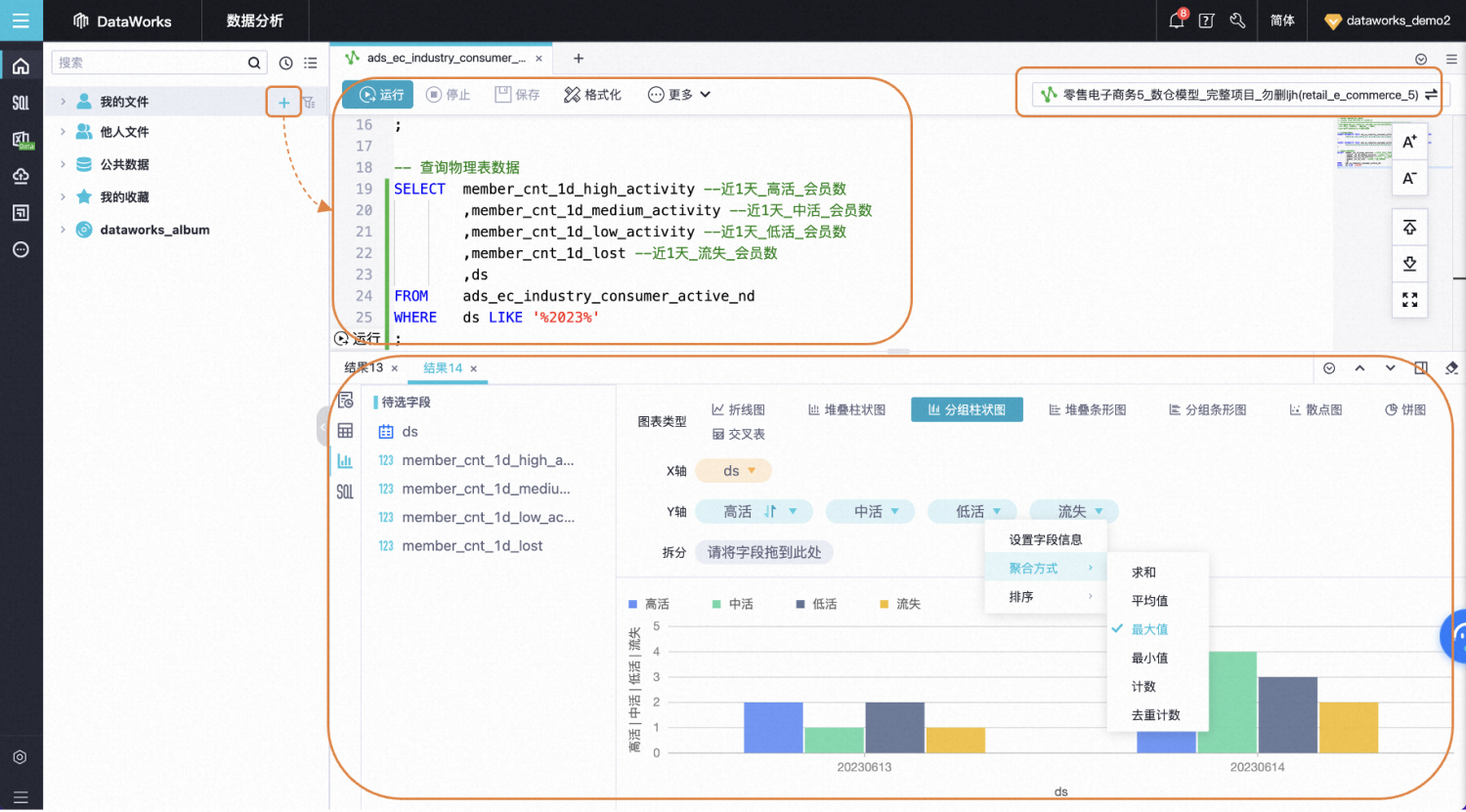The height and width of the screenshot is (812, 1466).
Task: Open the 更多 dropdown in editor toolbar
Action: click(x=679, y=95)
